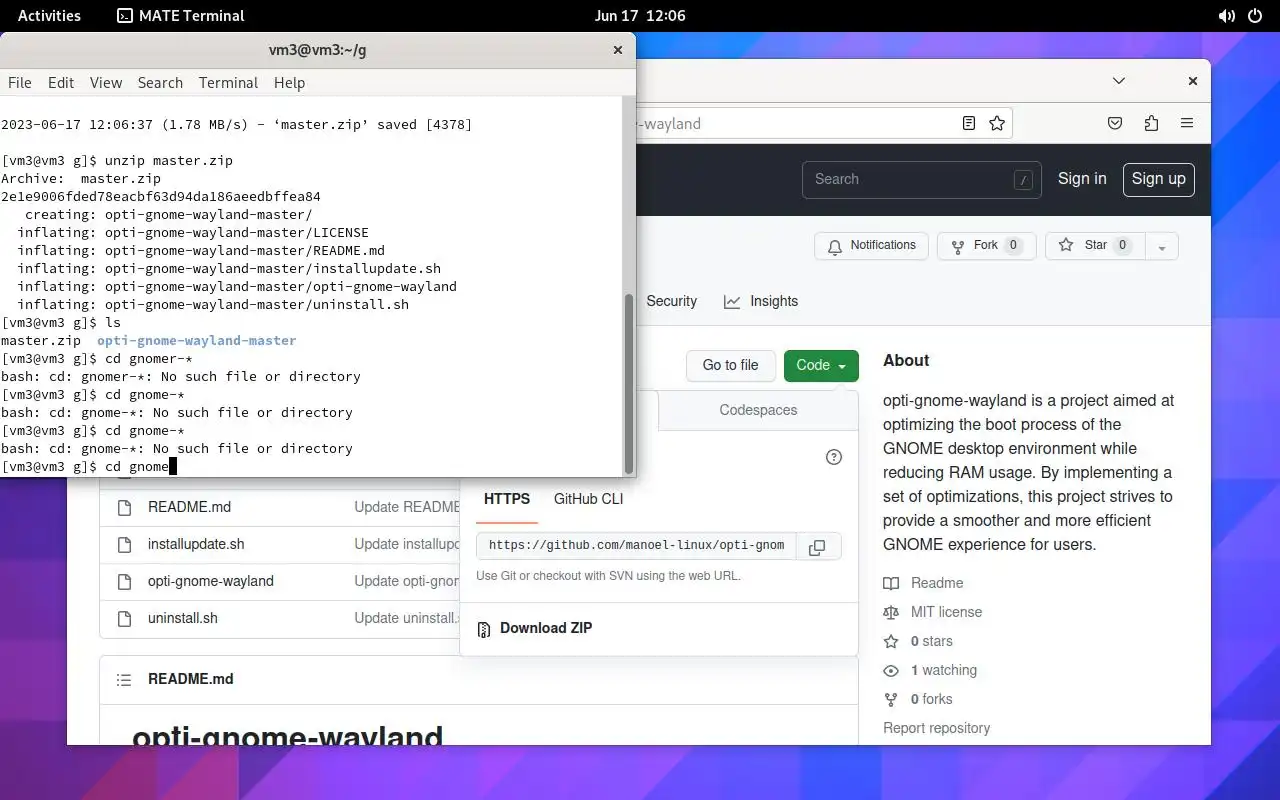Click the GitHub Sign up button
The image size is (1280, 800).
(1158, 179)
